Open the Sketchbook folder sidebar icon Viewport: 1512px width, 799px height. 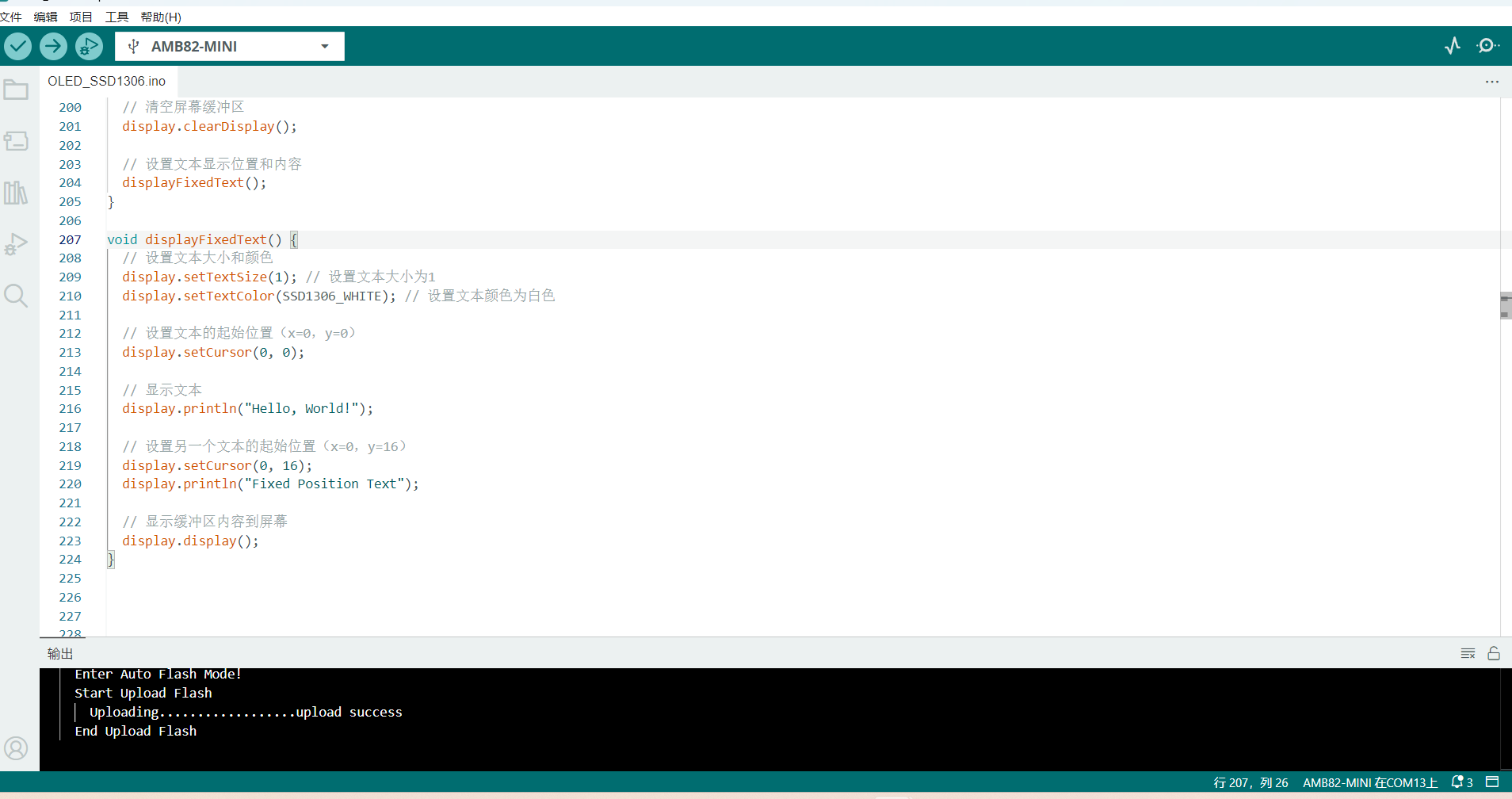(x=16, y=90)
